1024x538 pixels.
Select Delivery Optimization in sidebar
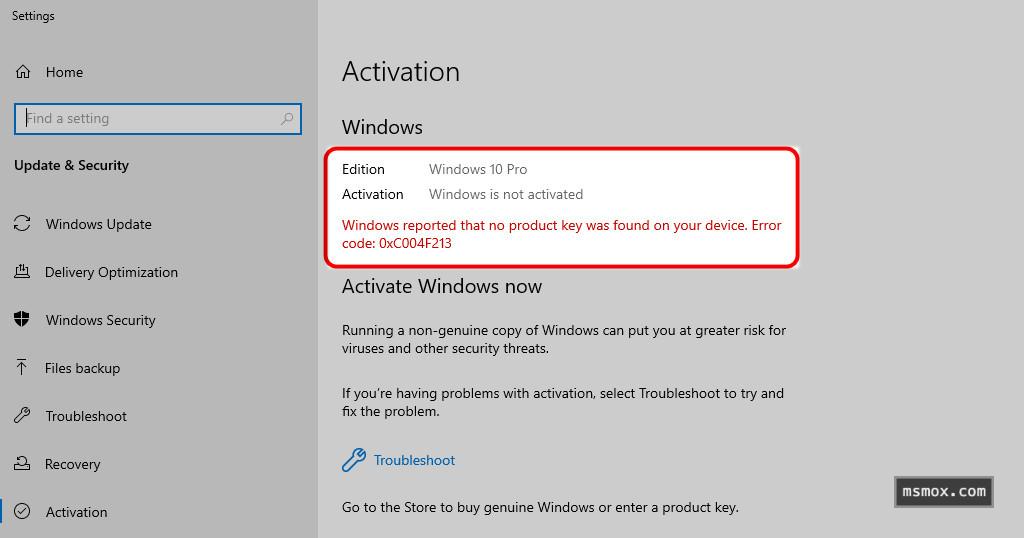click(x=111, y=272)
